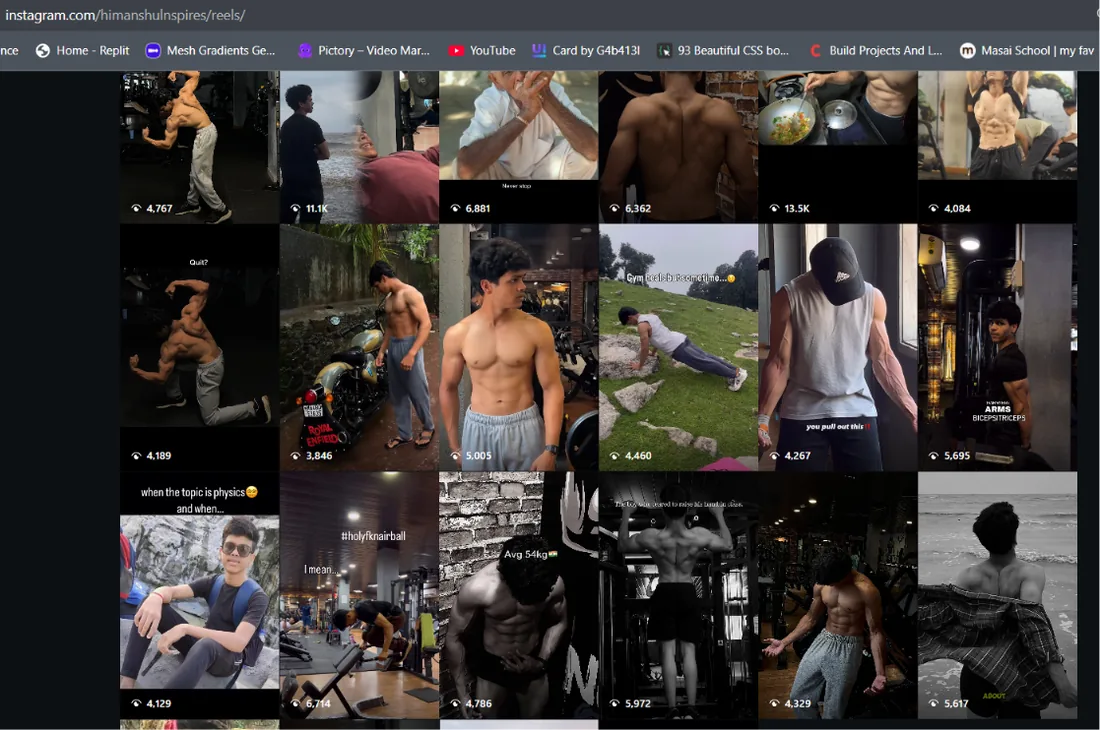Open the reel with 4,329 views

[838, 595]
